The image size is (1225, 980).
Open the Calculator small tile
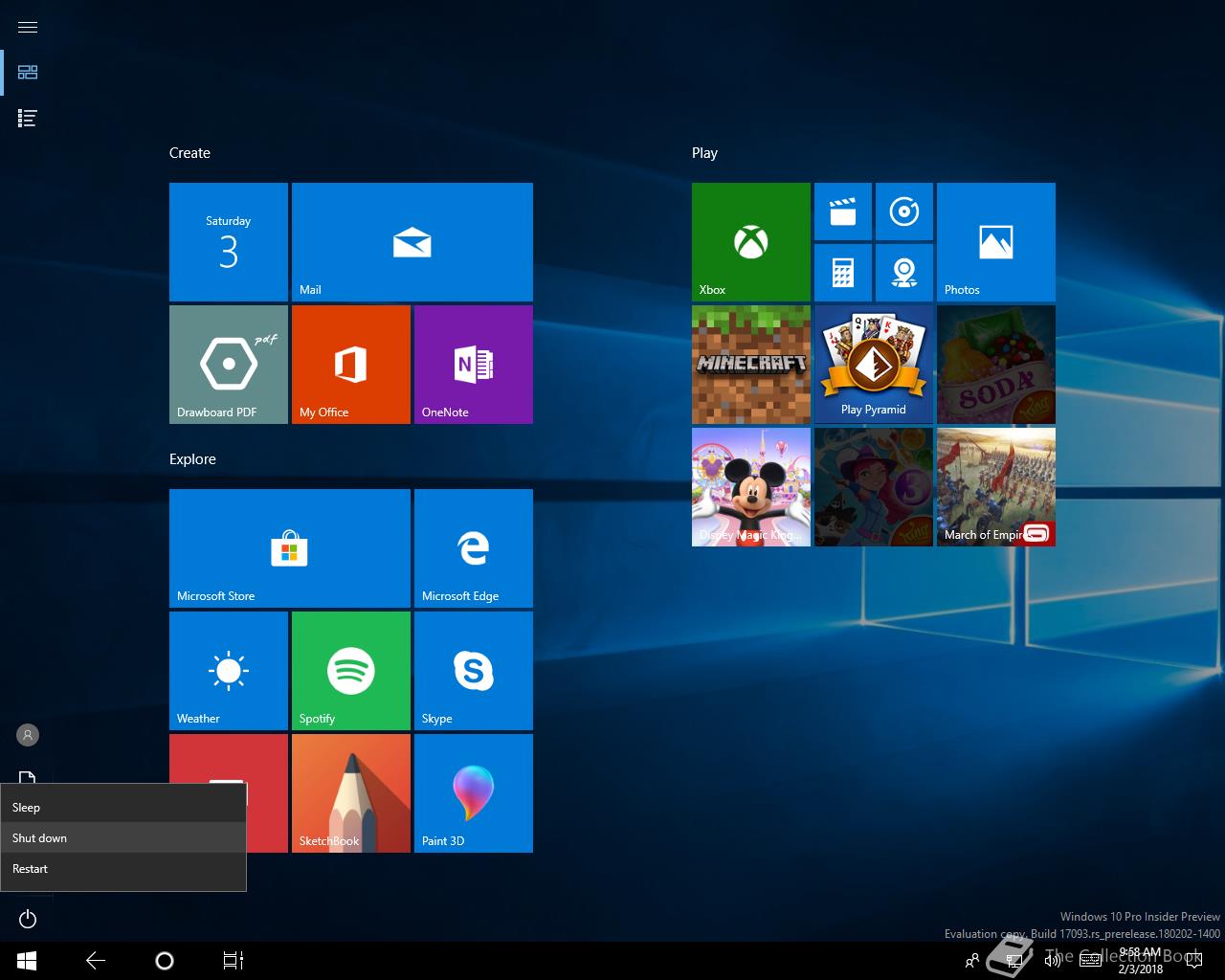point(843,273)
